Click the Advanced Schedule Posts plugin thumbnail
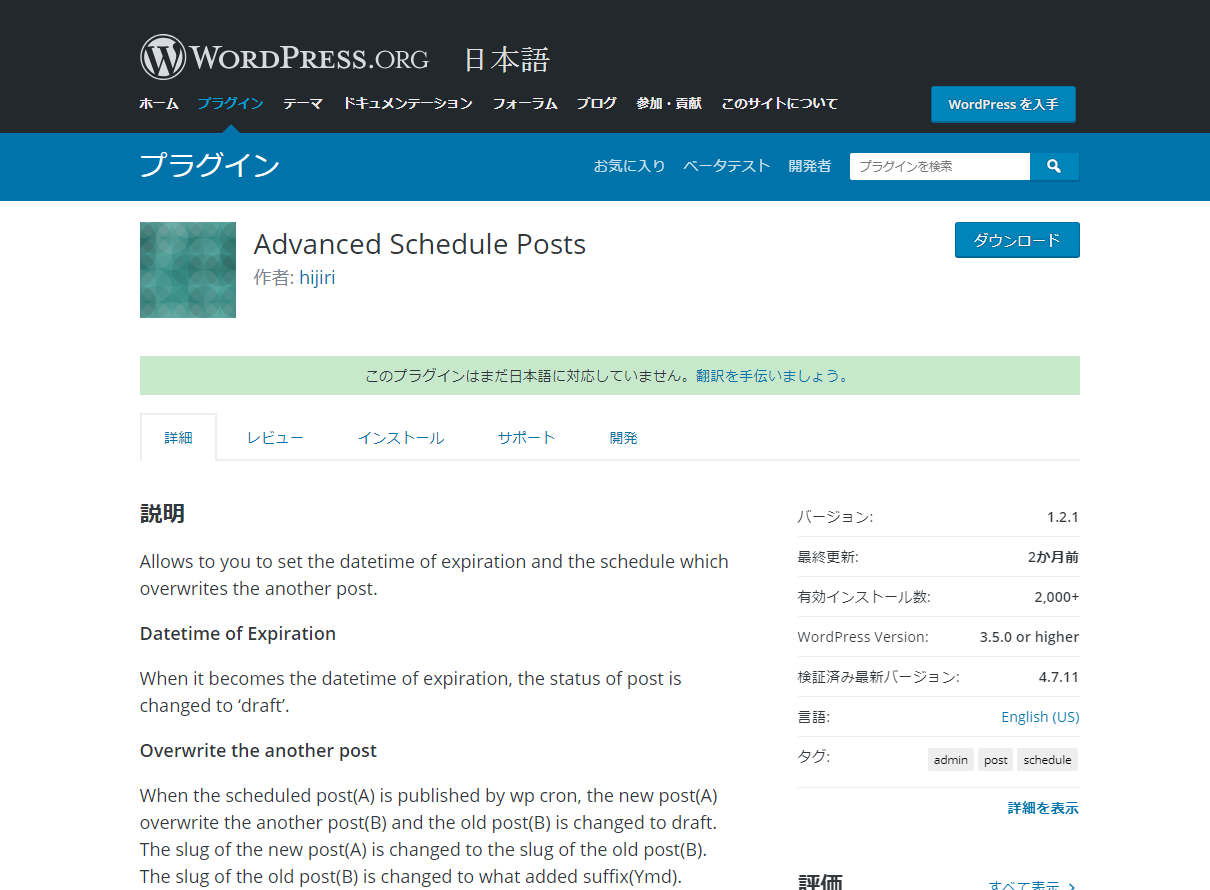This screenshot has height=890, width=1210. (x=188, y=270)
